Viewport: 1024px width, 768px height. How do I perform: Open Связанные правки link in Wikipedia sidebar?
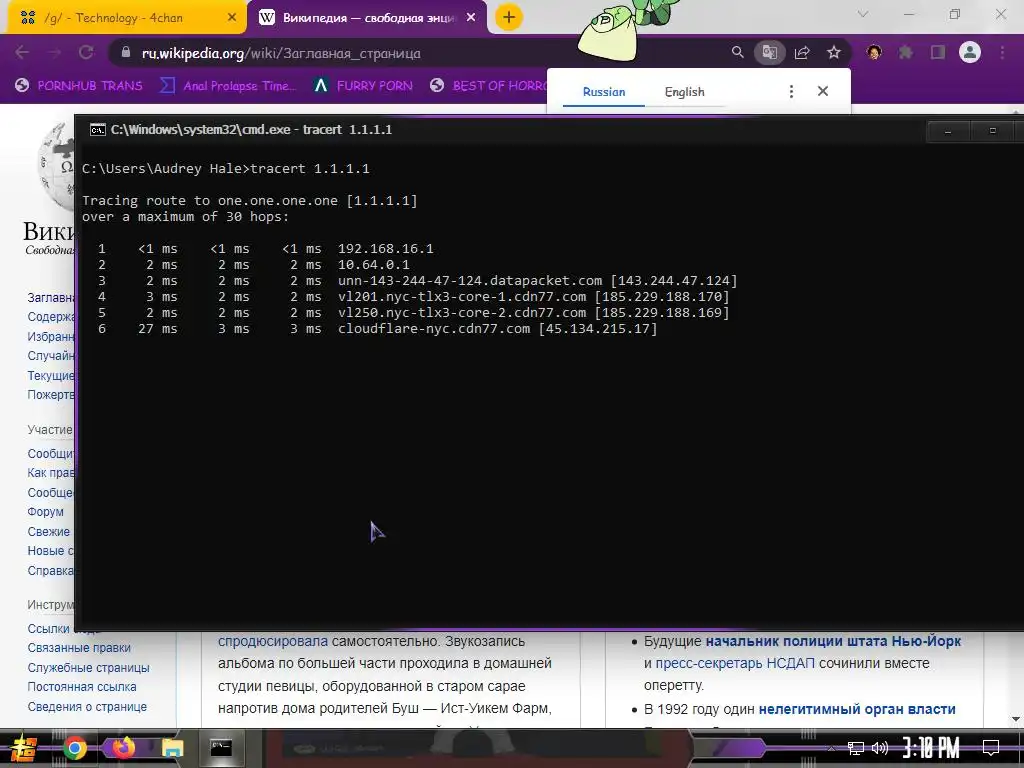(79, 648)
